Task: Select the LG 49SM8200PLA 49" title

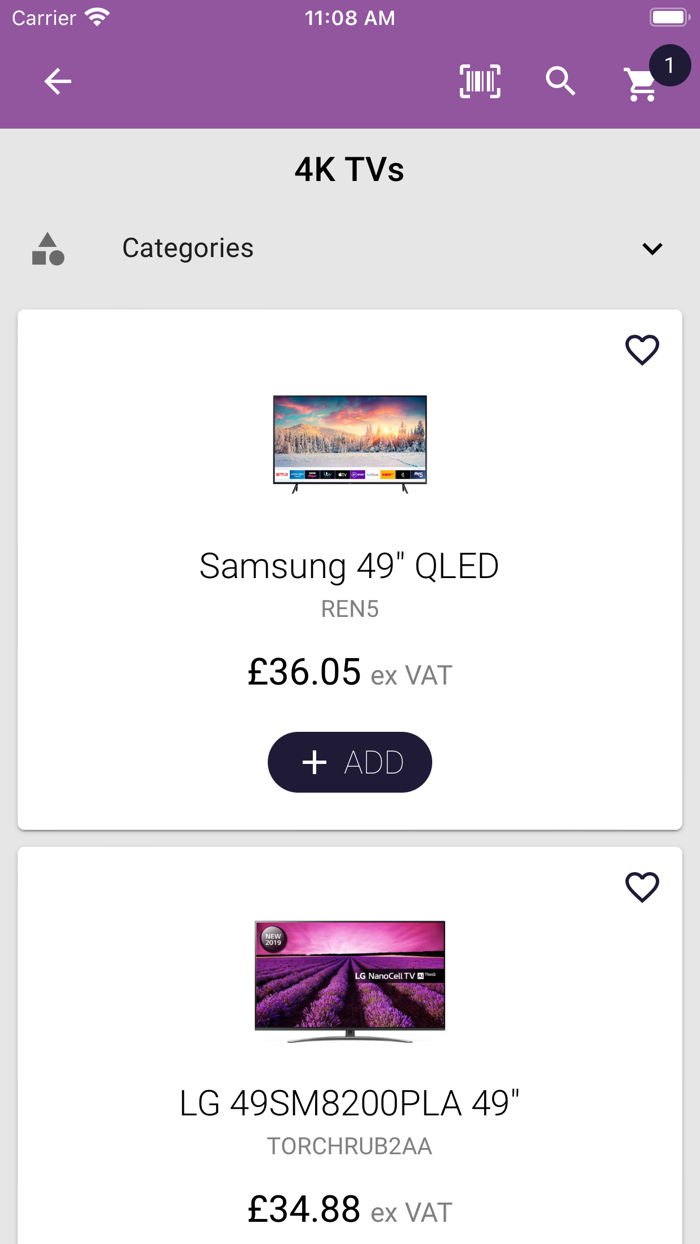Action: (x=349, y=1103)
